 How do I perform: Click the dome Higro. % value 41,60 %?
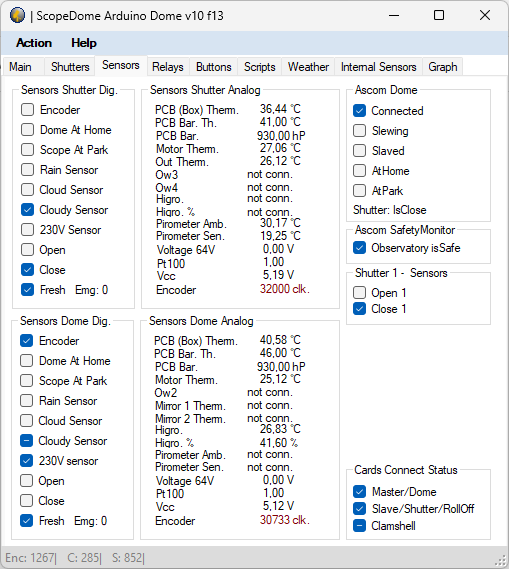click(279, 443)
